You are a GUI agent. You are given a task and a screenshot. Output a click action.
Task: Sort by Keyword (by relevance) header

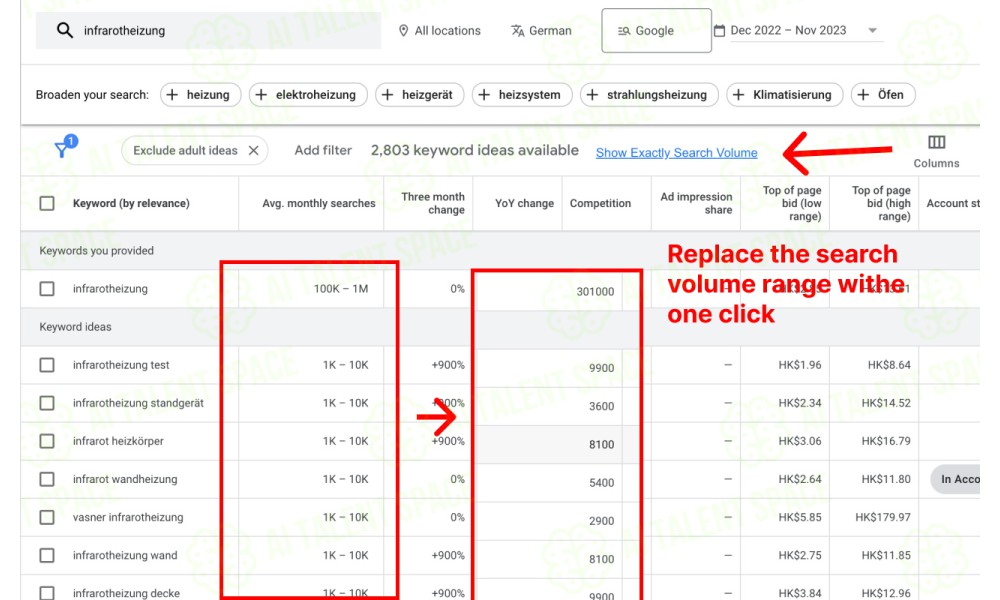[131, 203]
